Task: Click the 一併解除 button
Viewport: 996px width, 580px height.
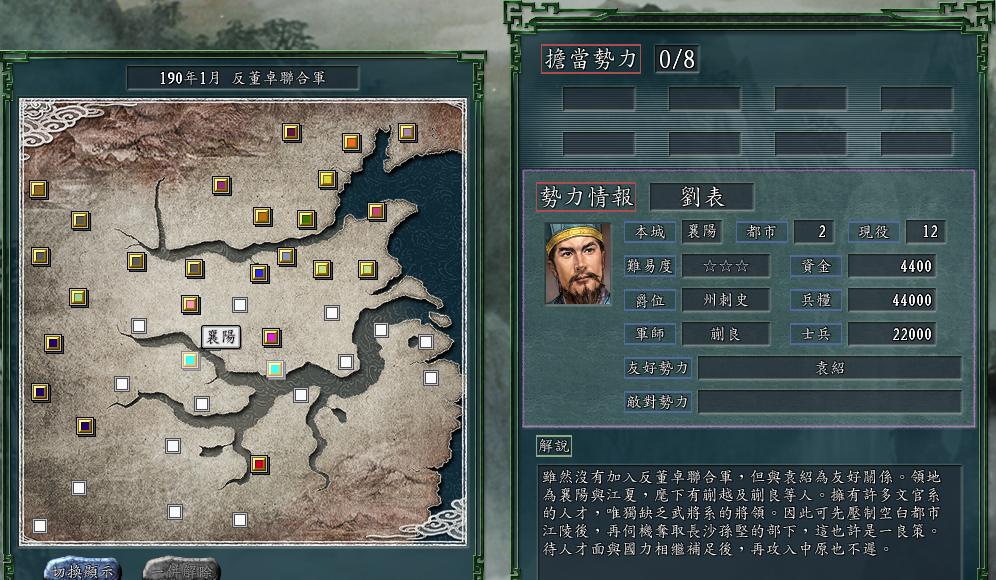Action: coord(182,570)
